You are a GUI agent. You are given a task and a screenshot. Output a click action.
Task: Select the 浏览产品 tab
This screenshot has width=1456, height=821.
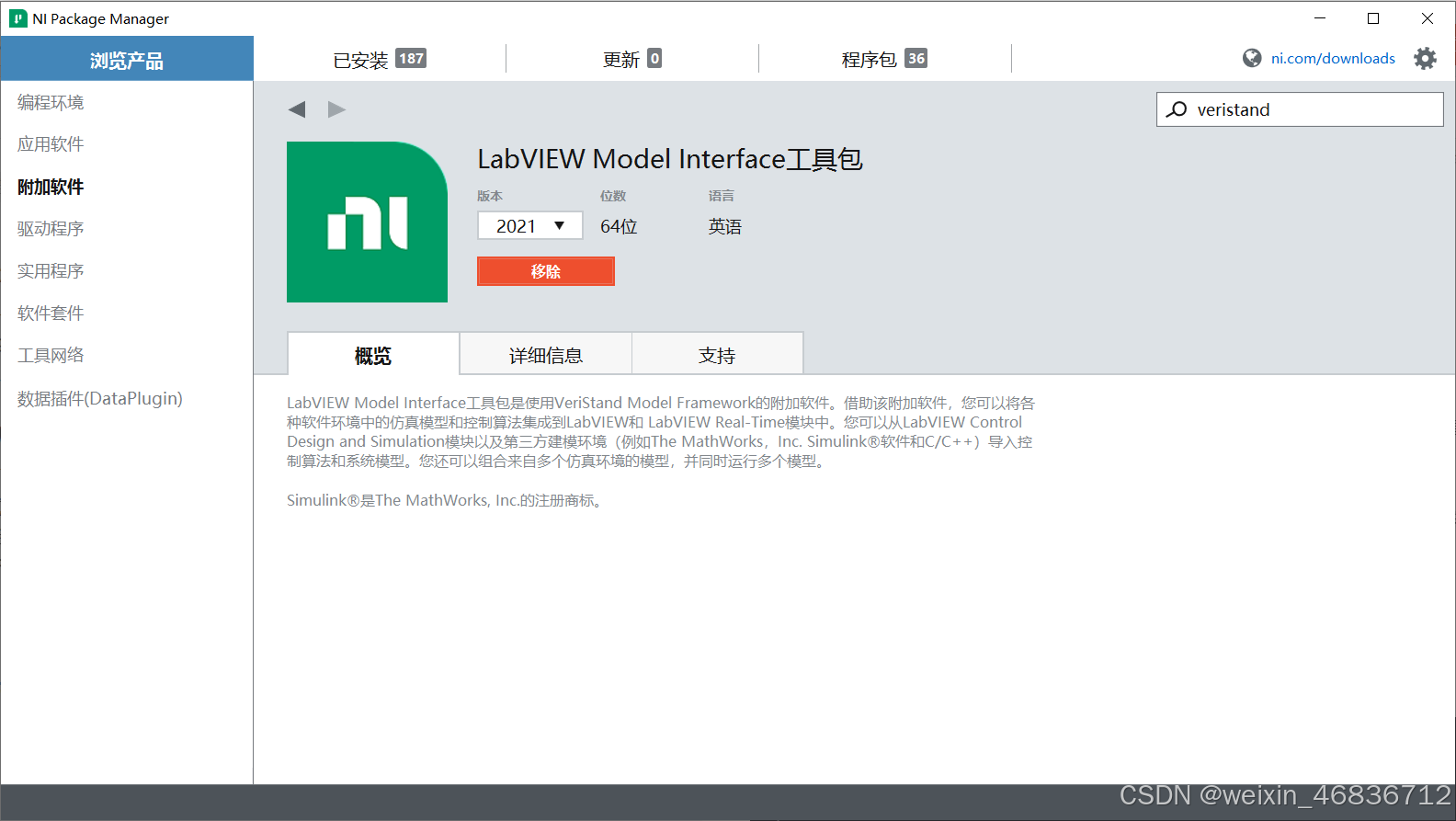(x=127, y=60)
